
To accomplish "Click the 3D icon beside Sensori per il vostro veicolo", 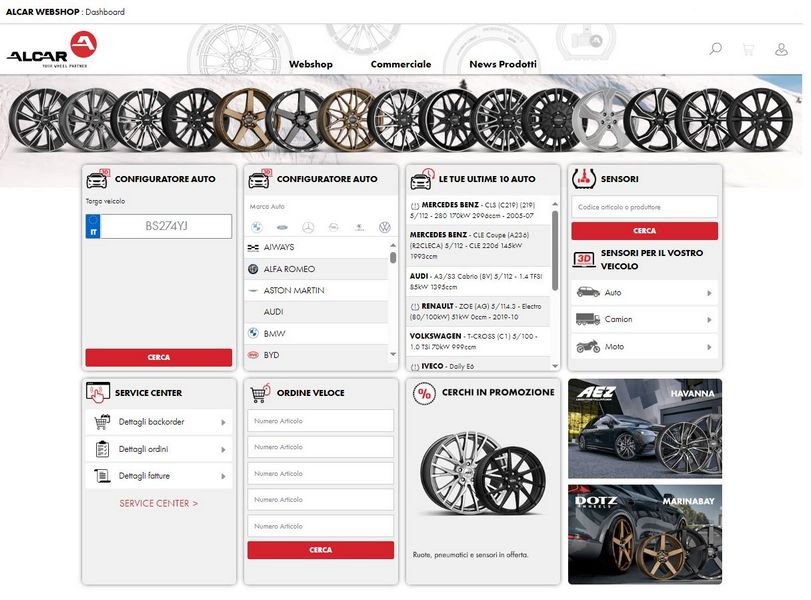I will 584,259.
